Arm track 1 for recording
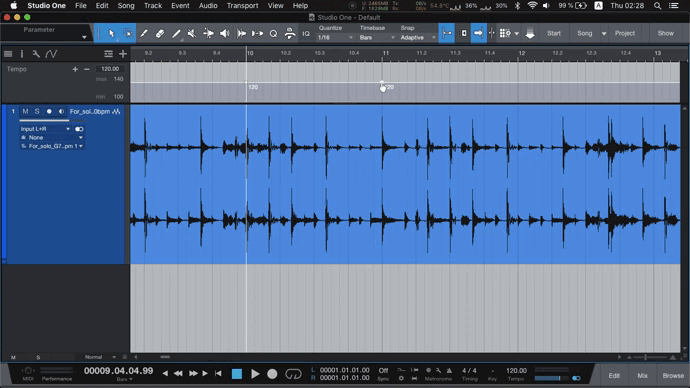The height and width of the screenshot is (388, 690). (x=49, y=111)
